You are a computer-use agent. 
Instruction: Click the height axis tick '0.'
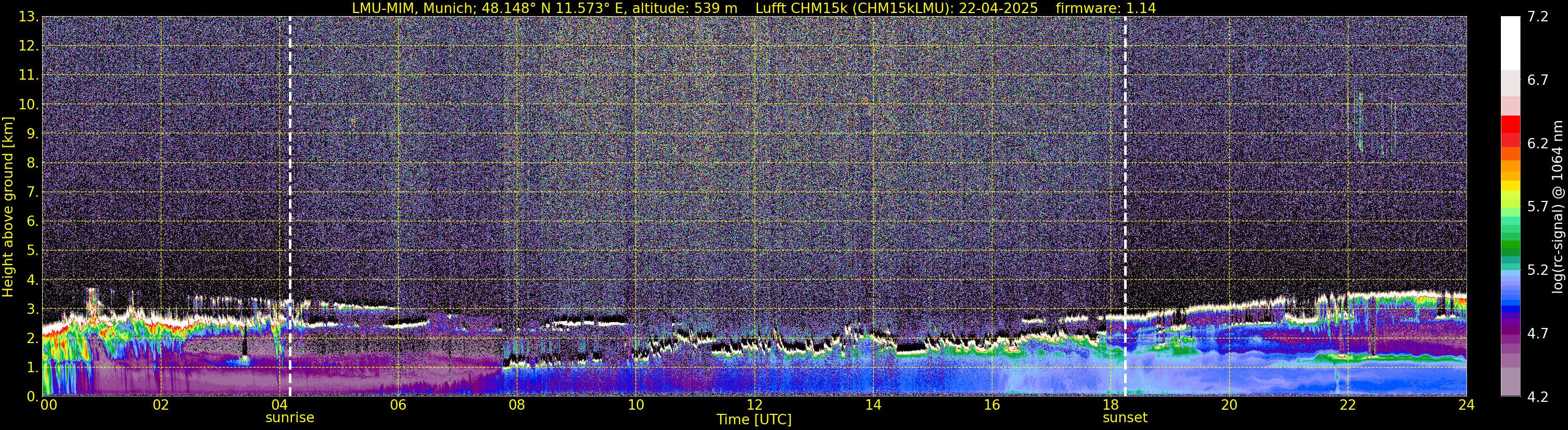[x=33, y=397]
